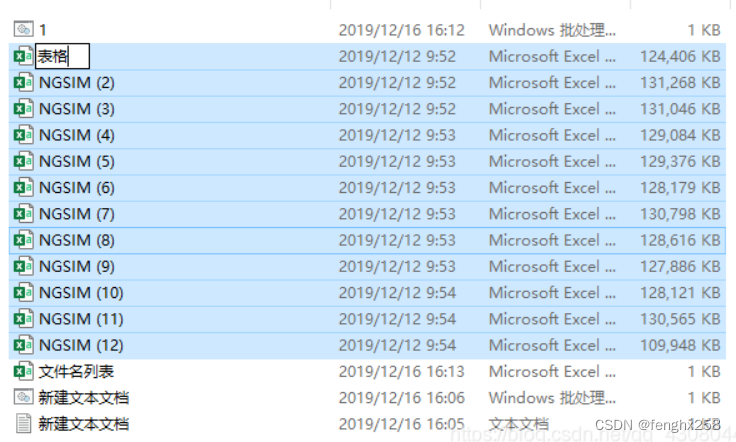Select the NGSIM (4) file name
This screenshot has width=736, height=442.
point(77,135)
